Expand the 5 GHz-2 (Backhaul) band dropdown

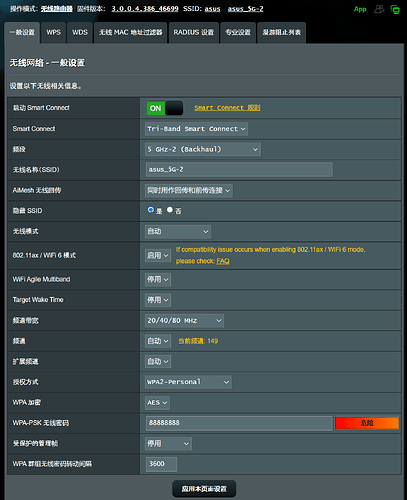(x=203, y=149)
